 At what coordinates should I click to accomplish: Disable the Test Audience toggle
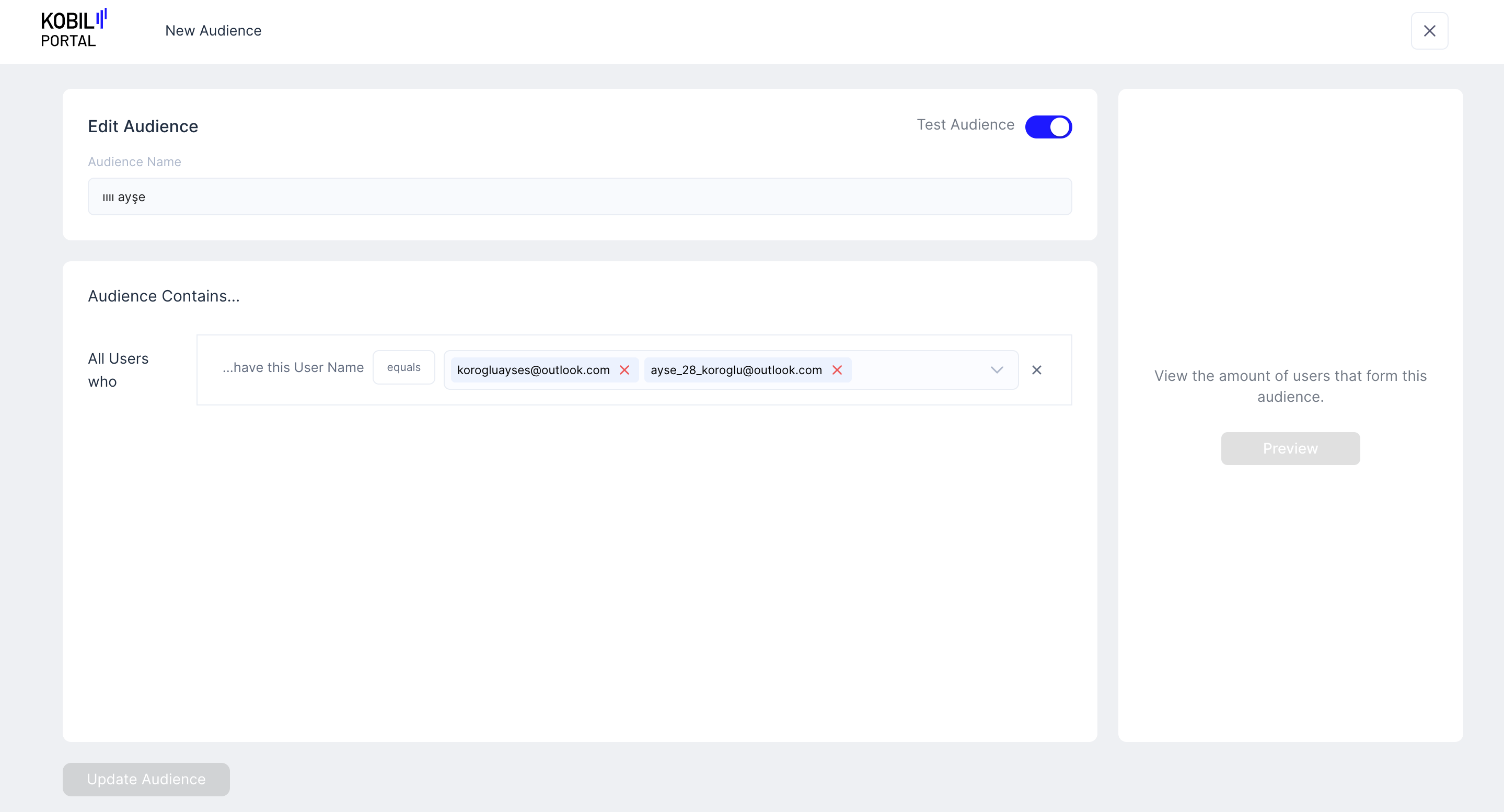(1048, 126)
